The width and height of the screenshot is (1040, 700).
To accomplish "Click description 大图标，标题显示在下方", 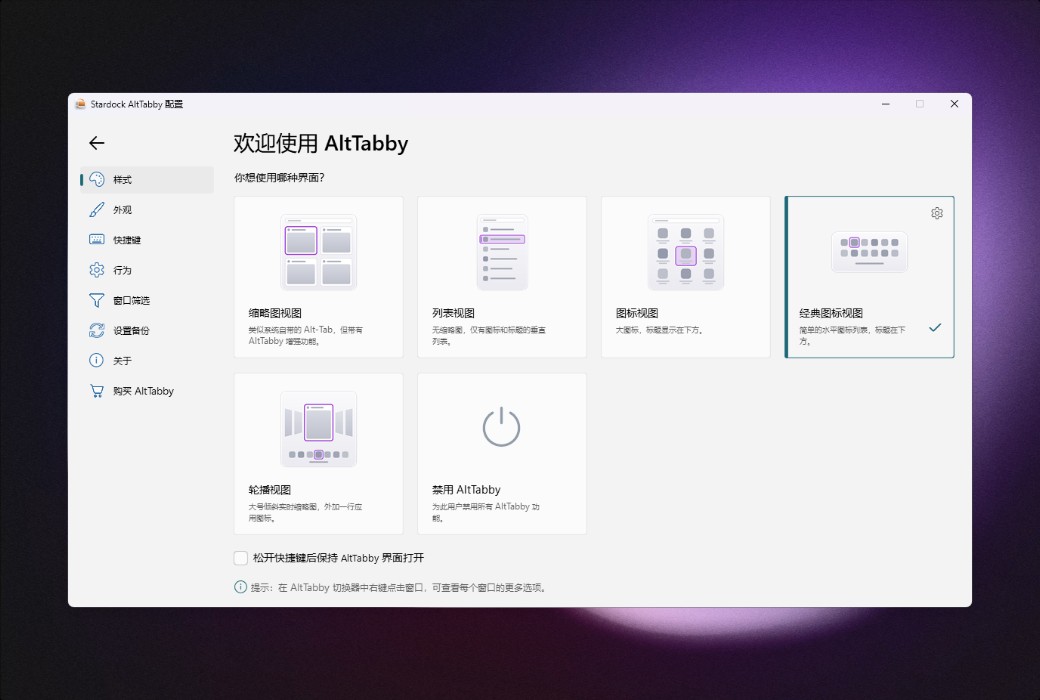I will tap(659, 330).
